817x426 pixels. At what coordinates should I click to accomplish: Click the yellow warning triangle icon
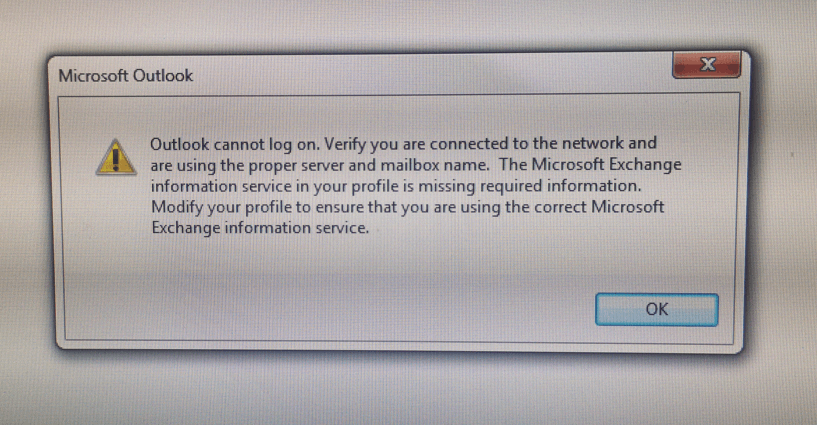tap(116, 157)
